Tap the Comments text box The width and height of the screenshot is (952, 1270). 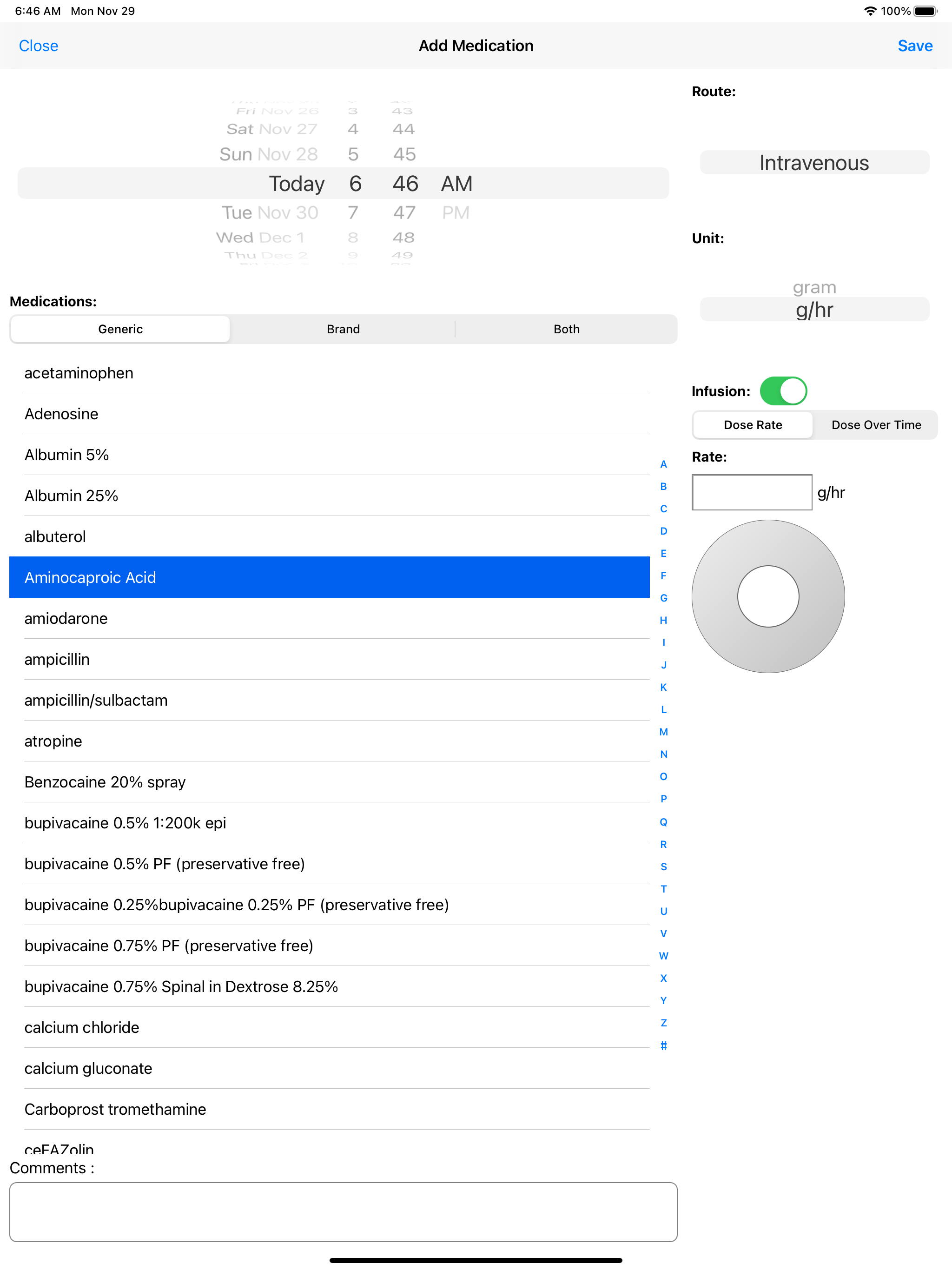pos(344,1211)
